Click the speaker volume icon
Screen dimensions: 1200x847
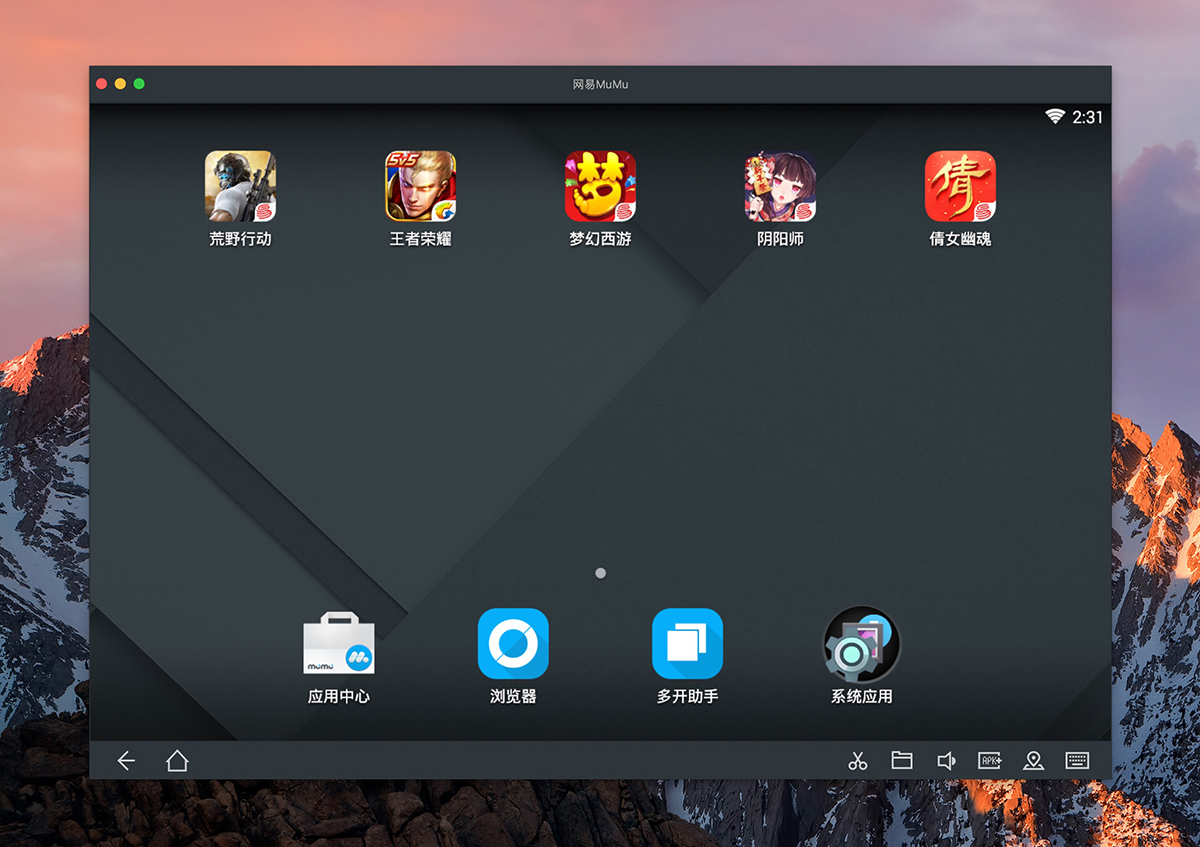click(x=946, y=761)
